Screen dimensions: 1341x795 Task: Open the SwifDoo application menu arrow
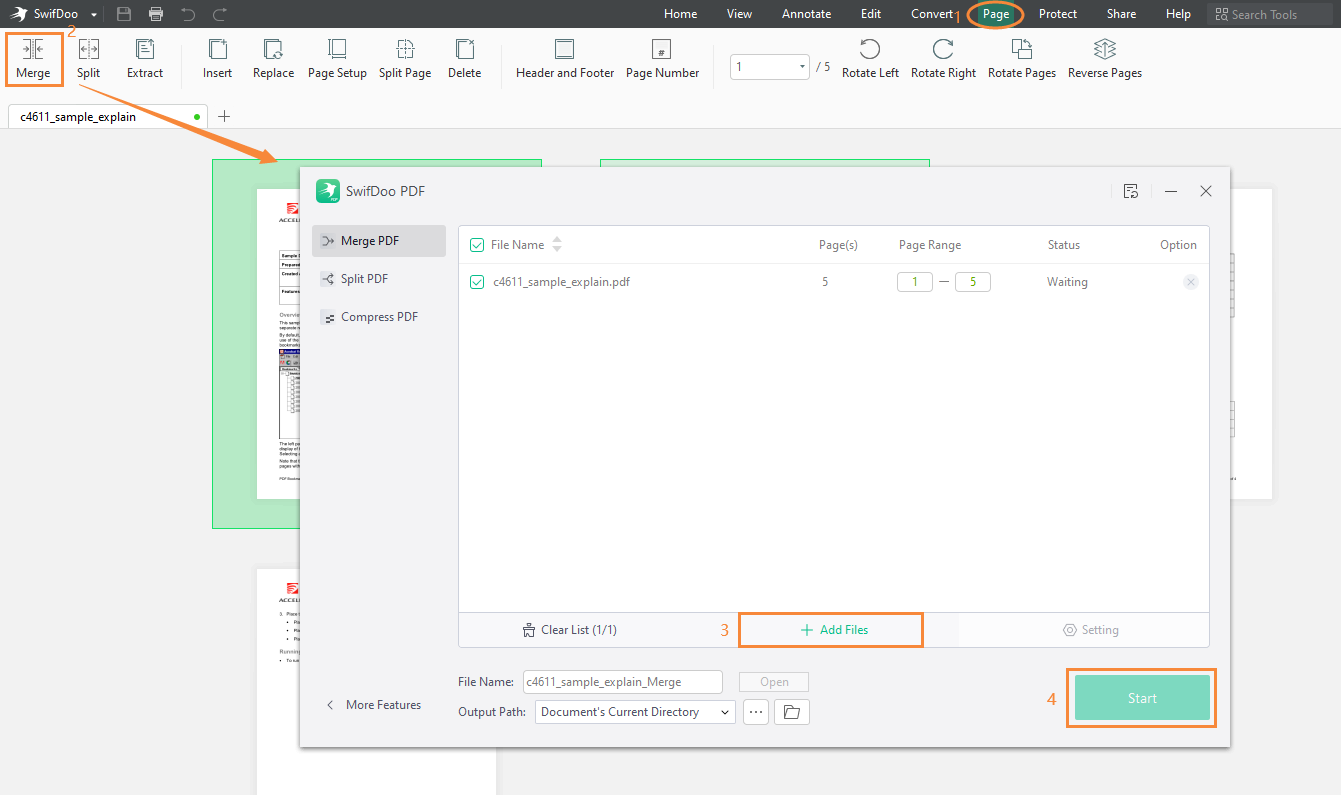pyautogui.click(x=94, y=15)
